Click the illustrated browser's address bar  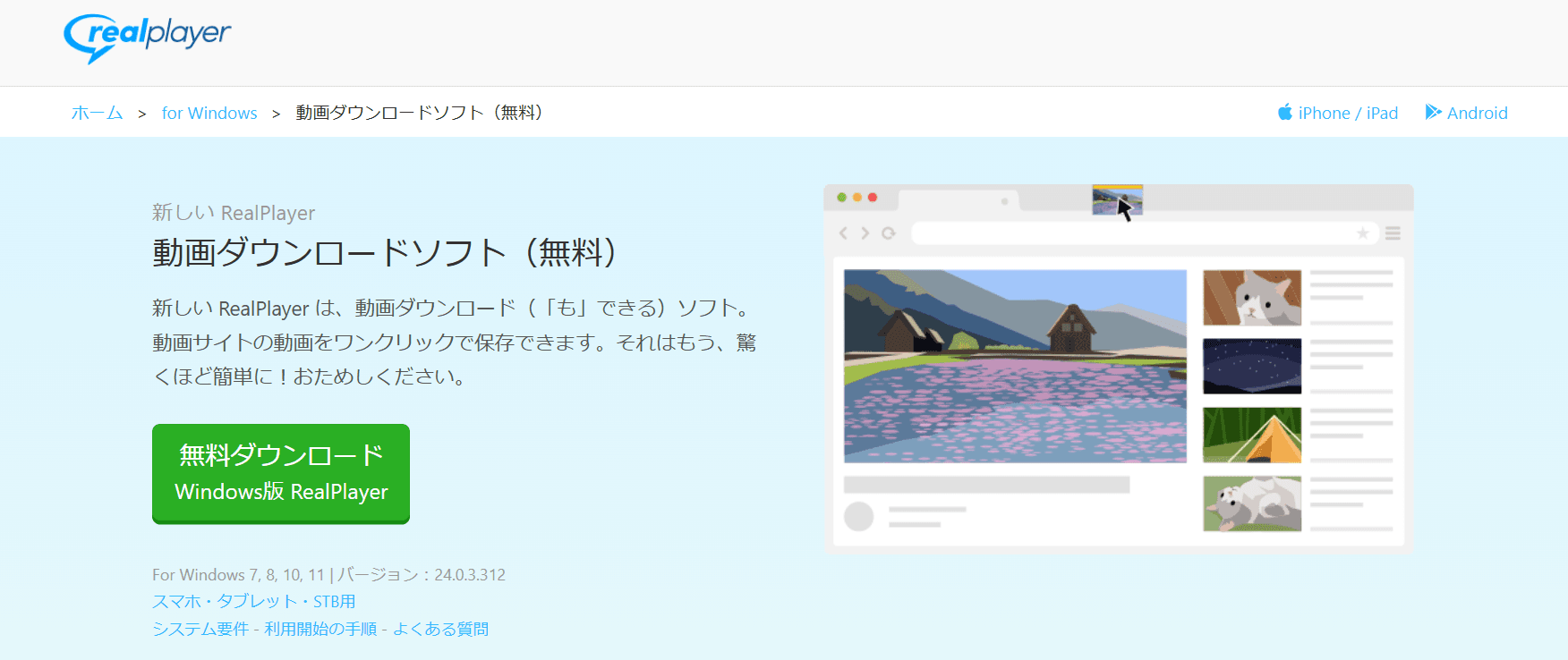1128,233
